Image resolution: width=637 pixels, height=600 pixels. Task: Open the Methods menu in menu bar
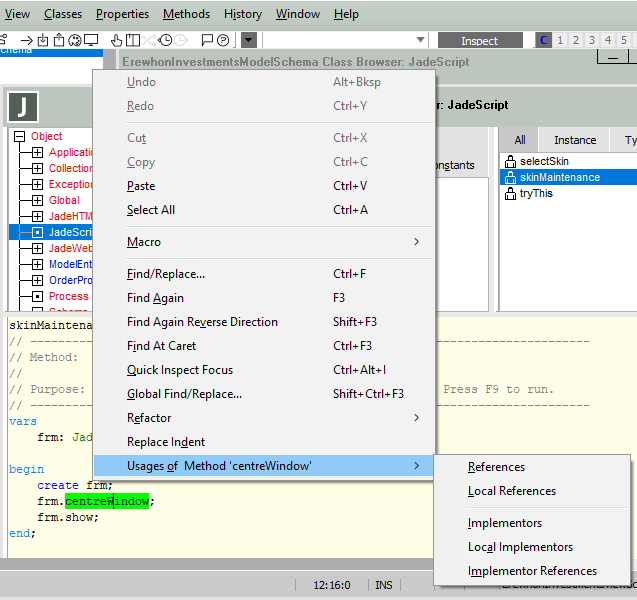[x=186, y=14]
